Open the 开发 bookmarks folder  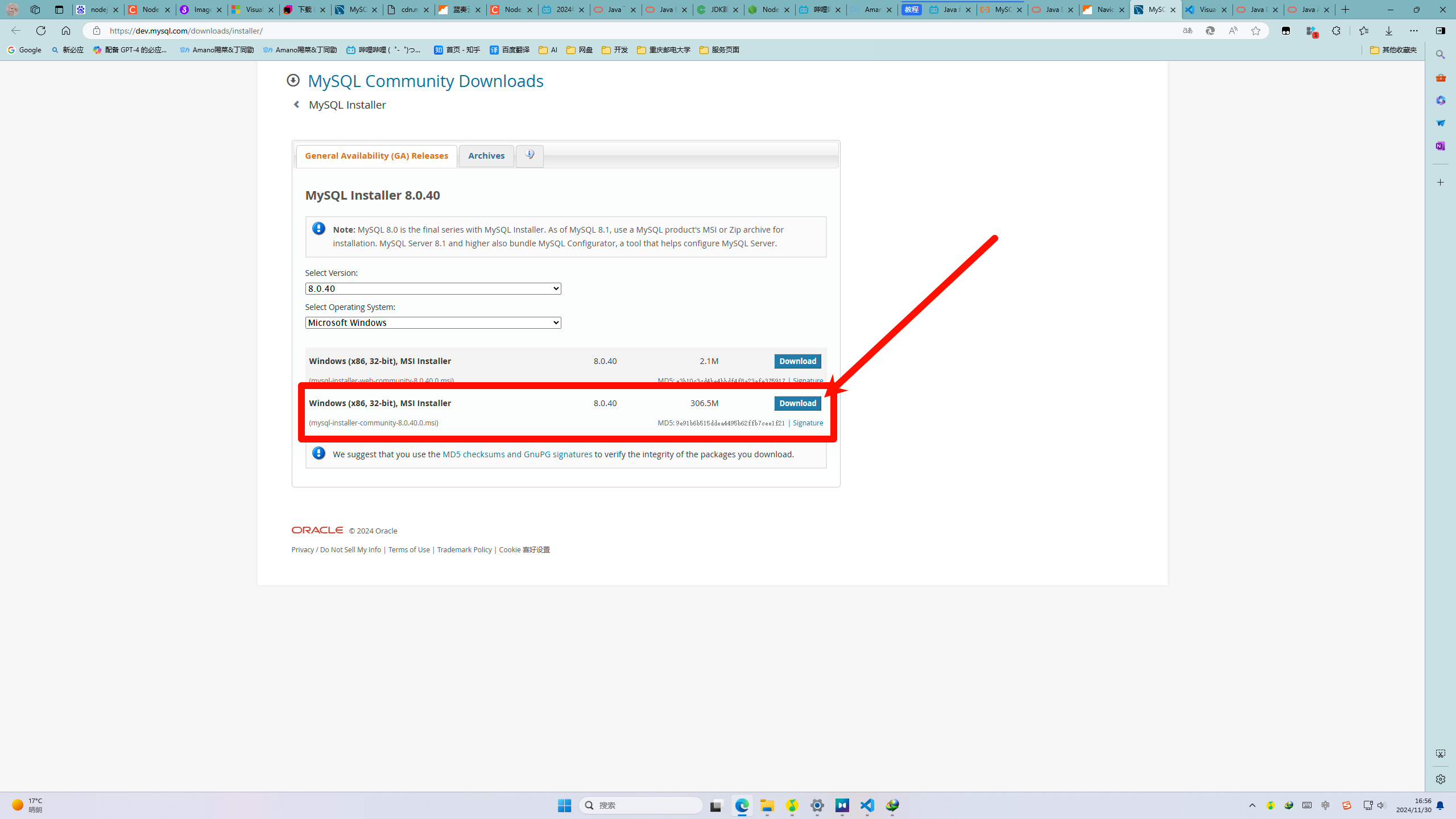pyautogui.click(x=615, y=50)
